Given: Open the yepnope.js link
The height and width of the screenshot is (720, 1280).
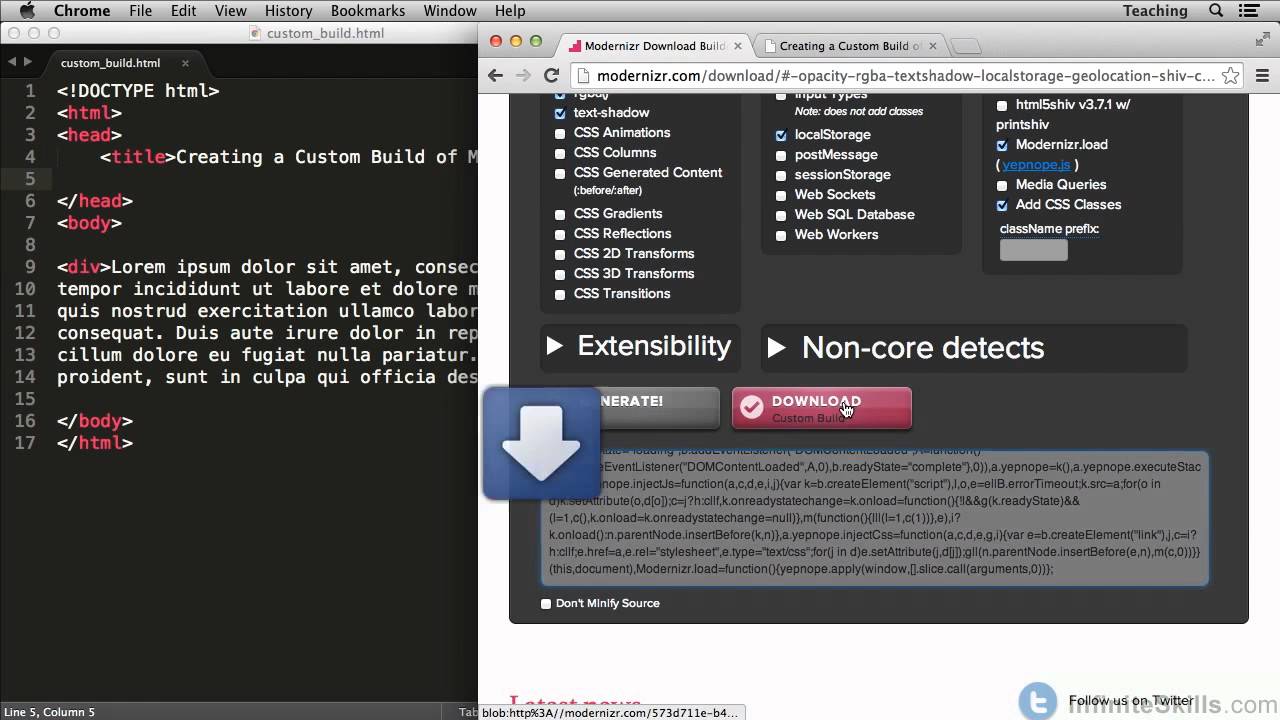Looking at the screenshot, I should [x=1036, y=165].
